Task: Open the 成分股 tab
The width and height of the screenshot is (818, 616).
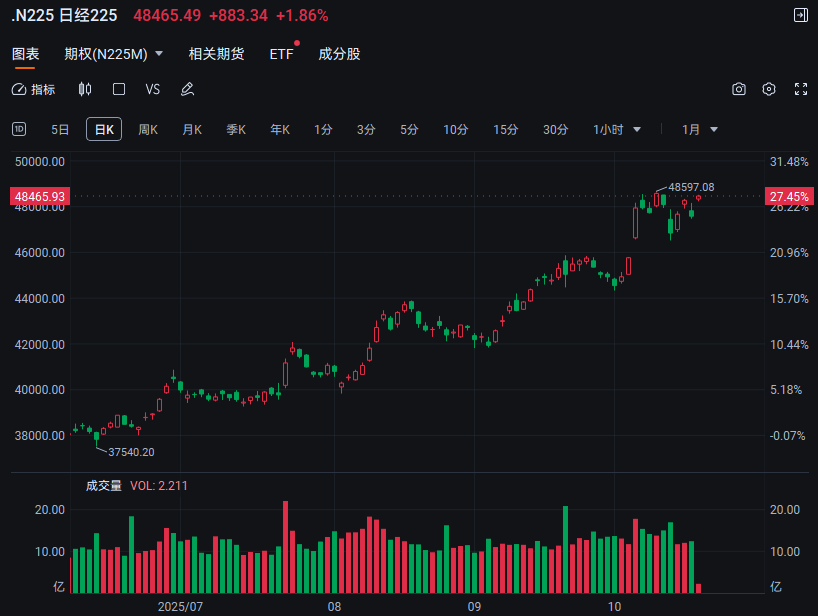Action: point(339,54)
